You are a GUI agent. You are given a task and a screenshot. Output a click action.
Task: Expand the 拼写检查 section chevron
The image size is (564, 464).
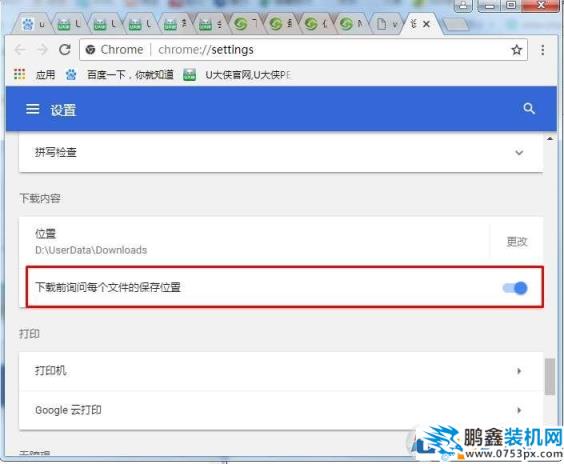coord(519,153)
